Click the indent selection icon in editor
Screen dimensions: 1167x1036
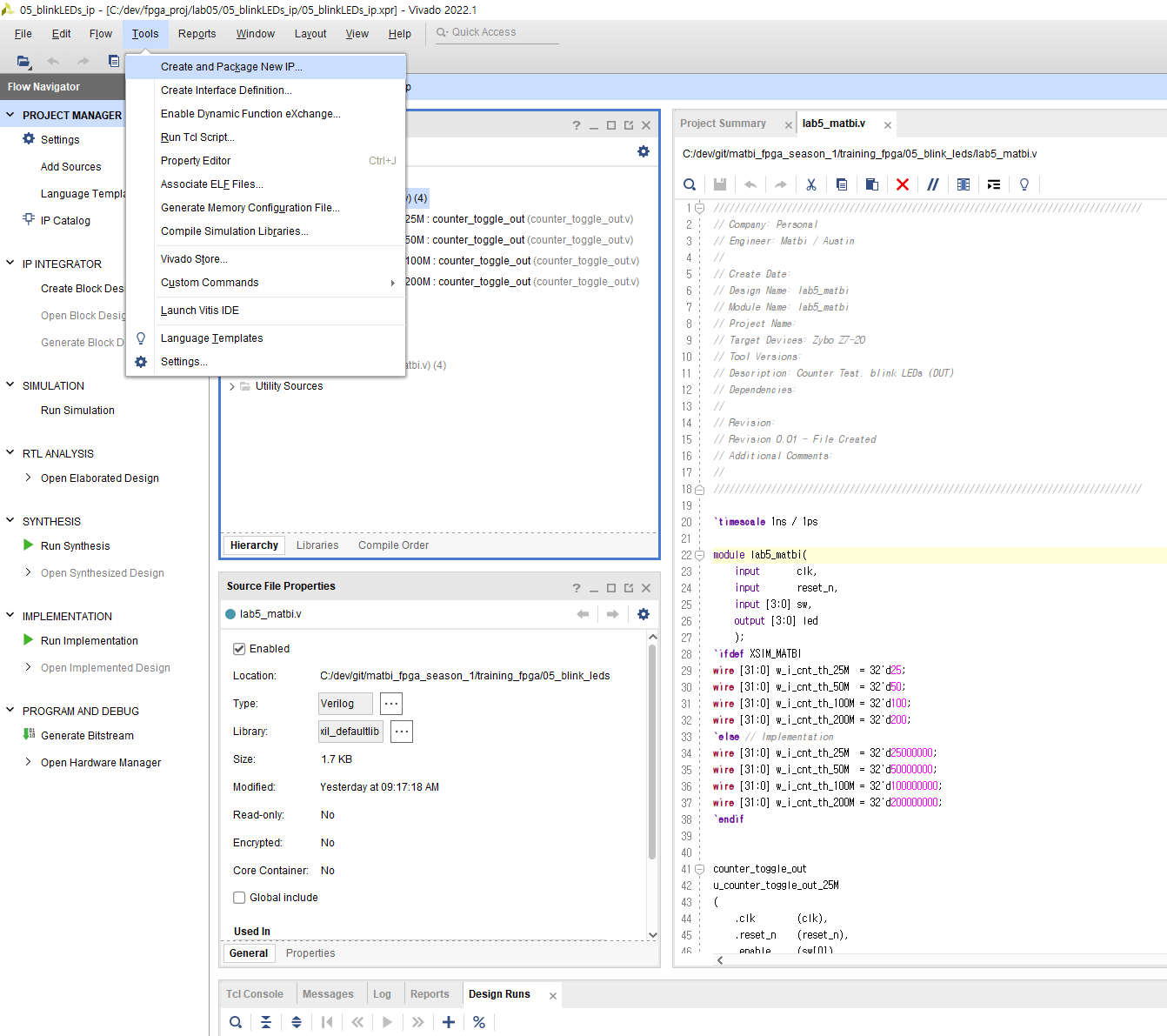tap(994, 184)
